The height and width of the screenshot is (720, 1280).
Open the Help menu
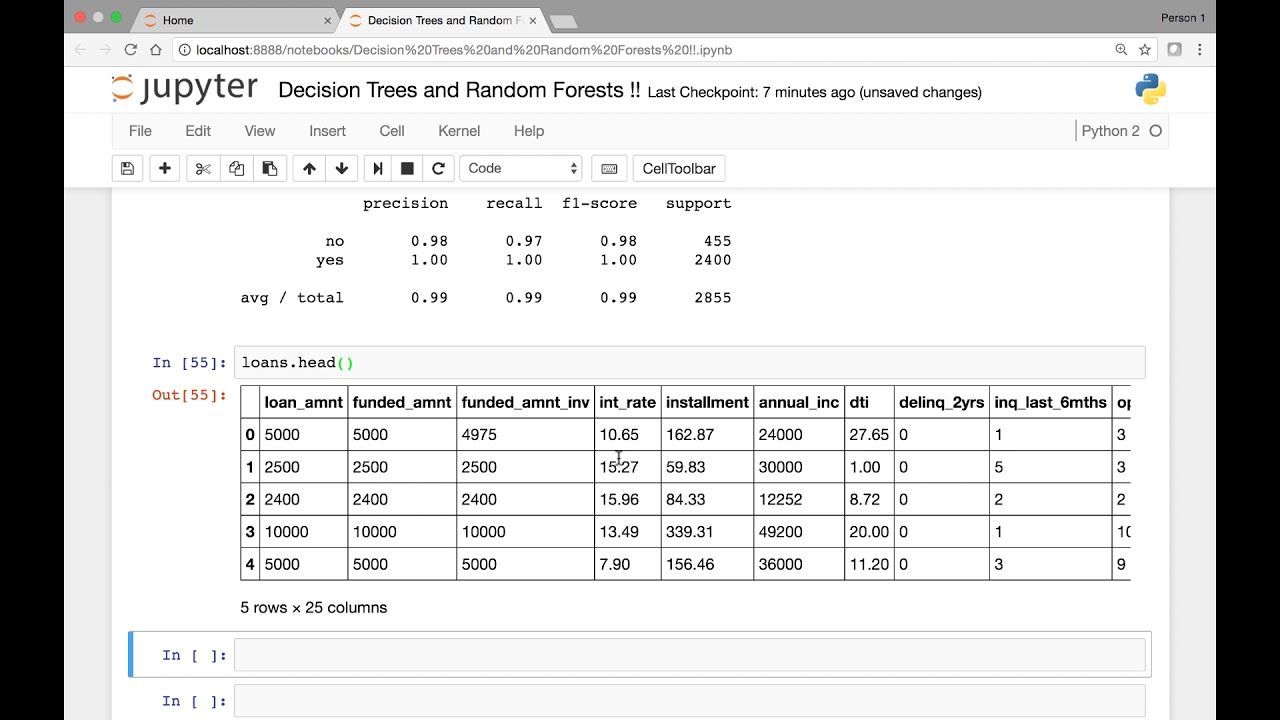click(x=529, y=131)
